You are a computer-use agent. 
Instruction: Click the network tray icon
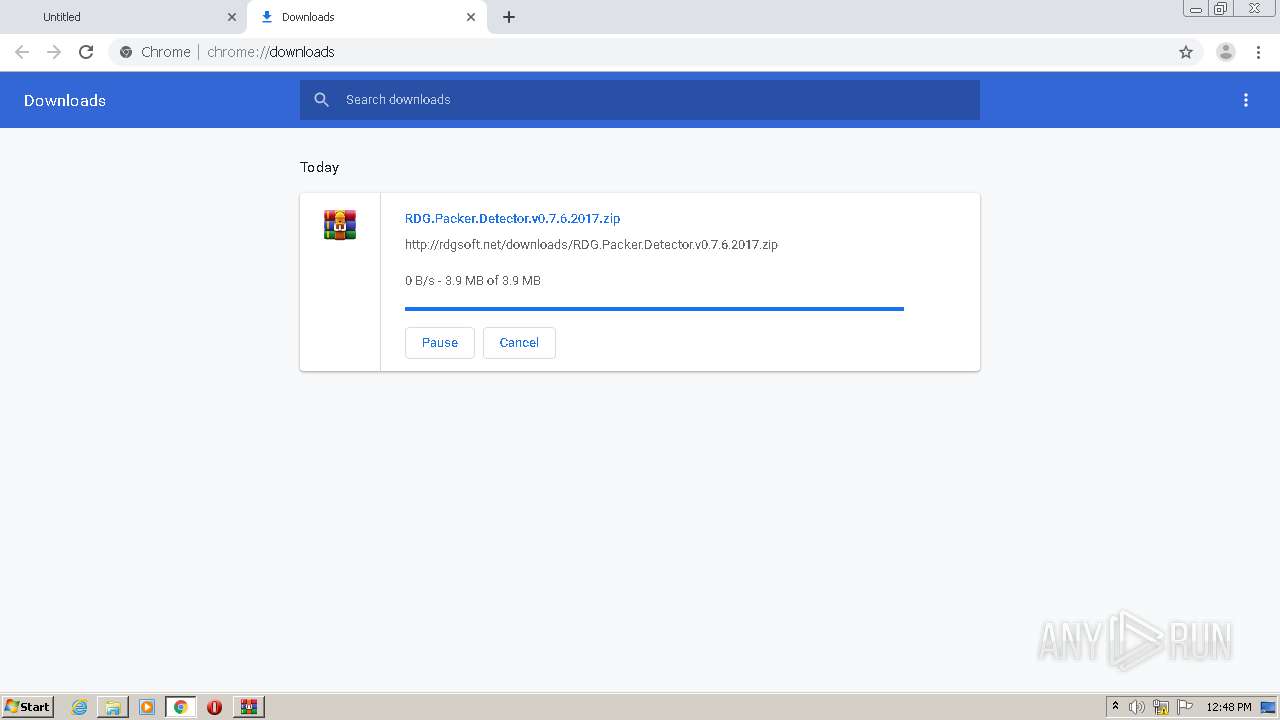[1161, 707]
